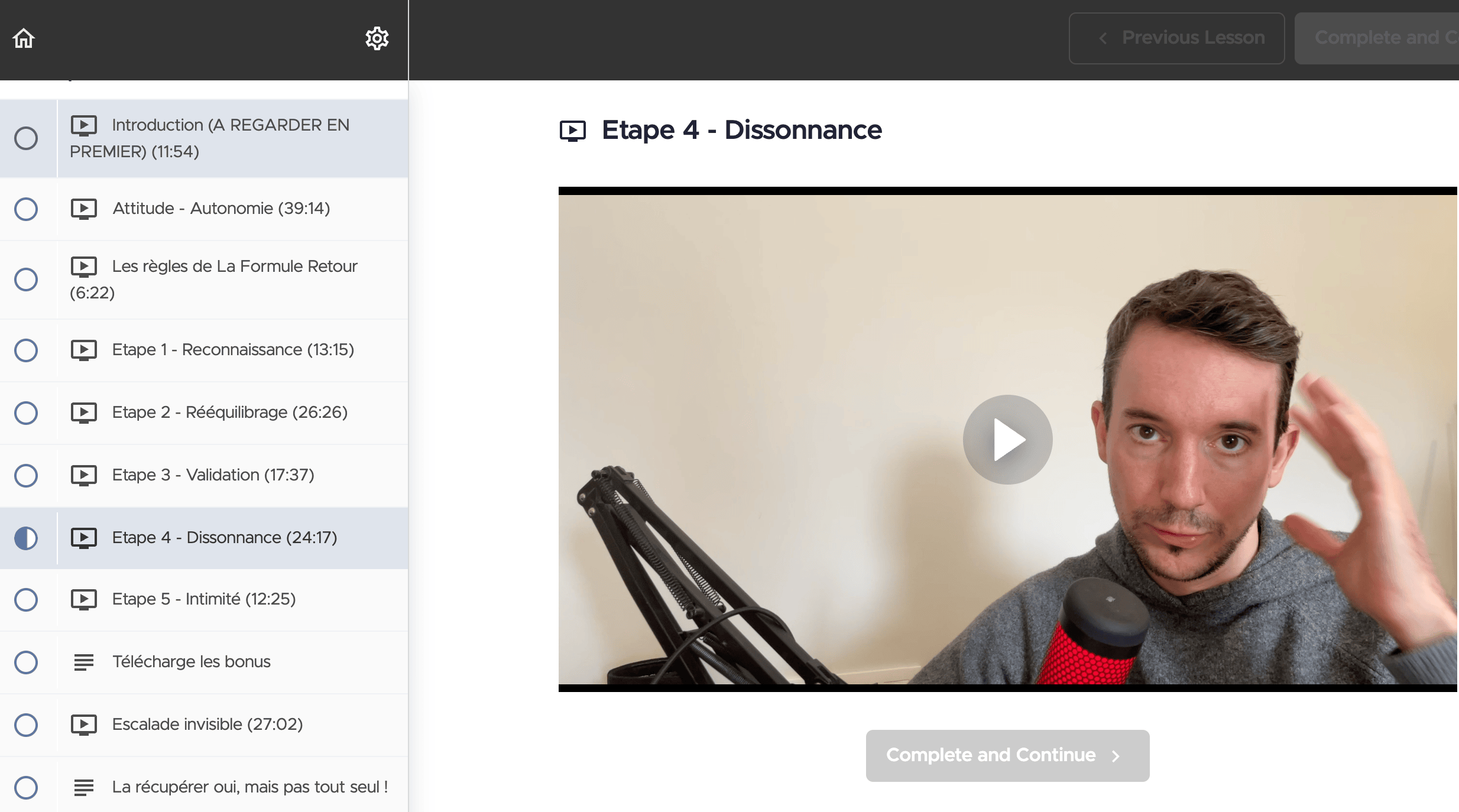Go back with Previous Lesson button
The image size is (1459, 812).
click(x=1176, y=38)
